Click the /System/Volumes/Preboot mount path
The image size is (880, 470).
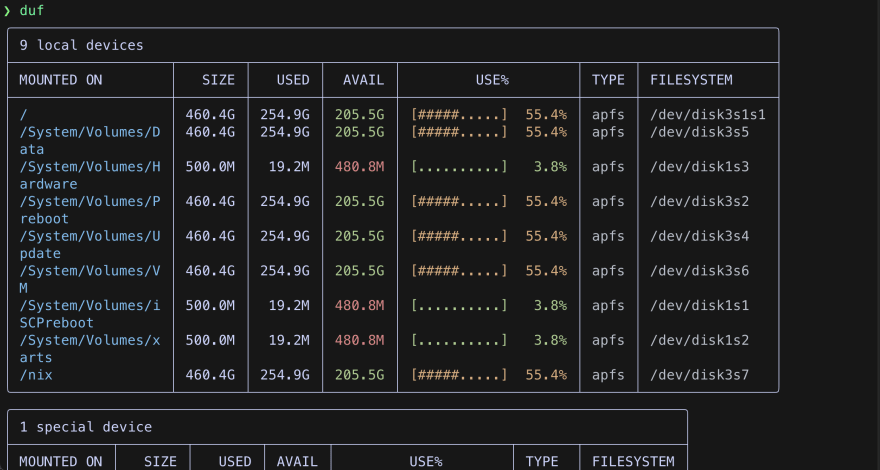[90, 210]
